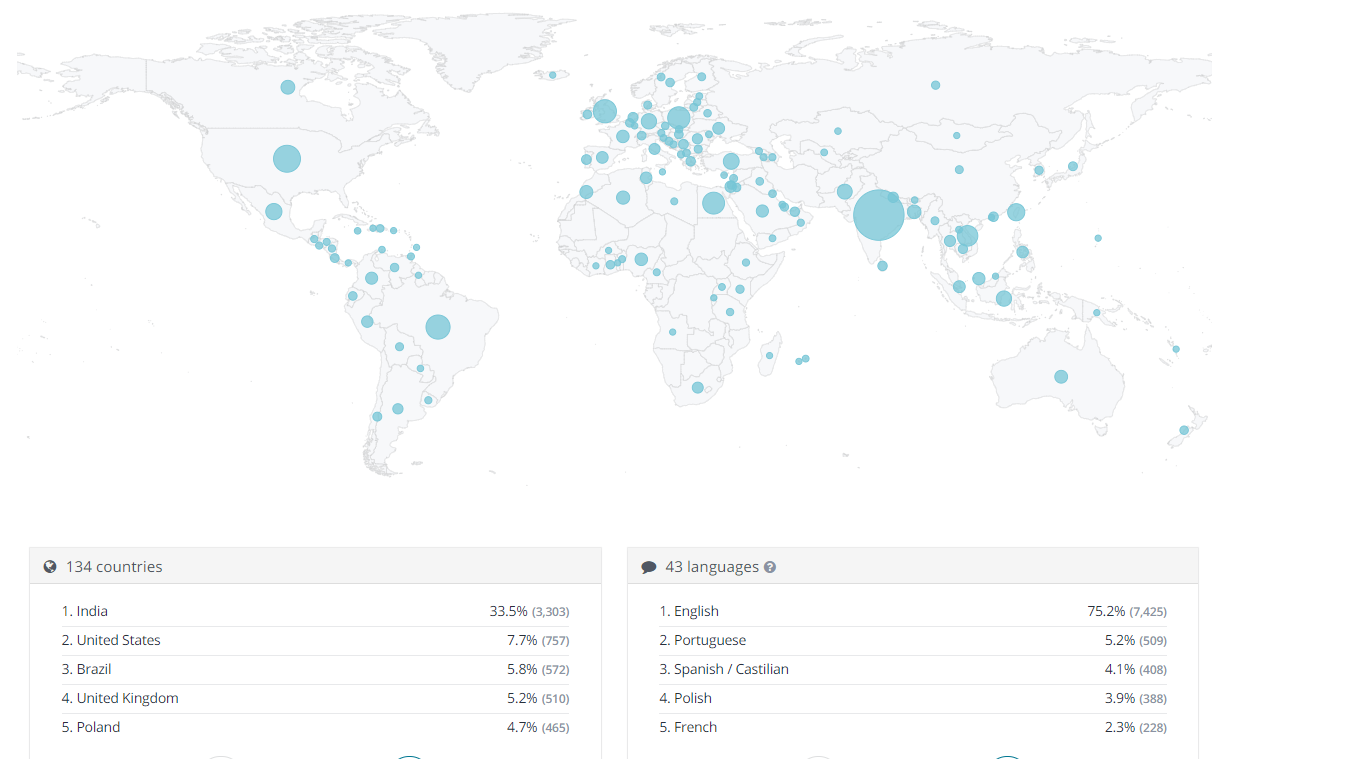Click French's 2.3% (228) value

coord(1136,727)
